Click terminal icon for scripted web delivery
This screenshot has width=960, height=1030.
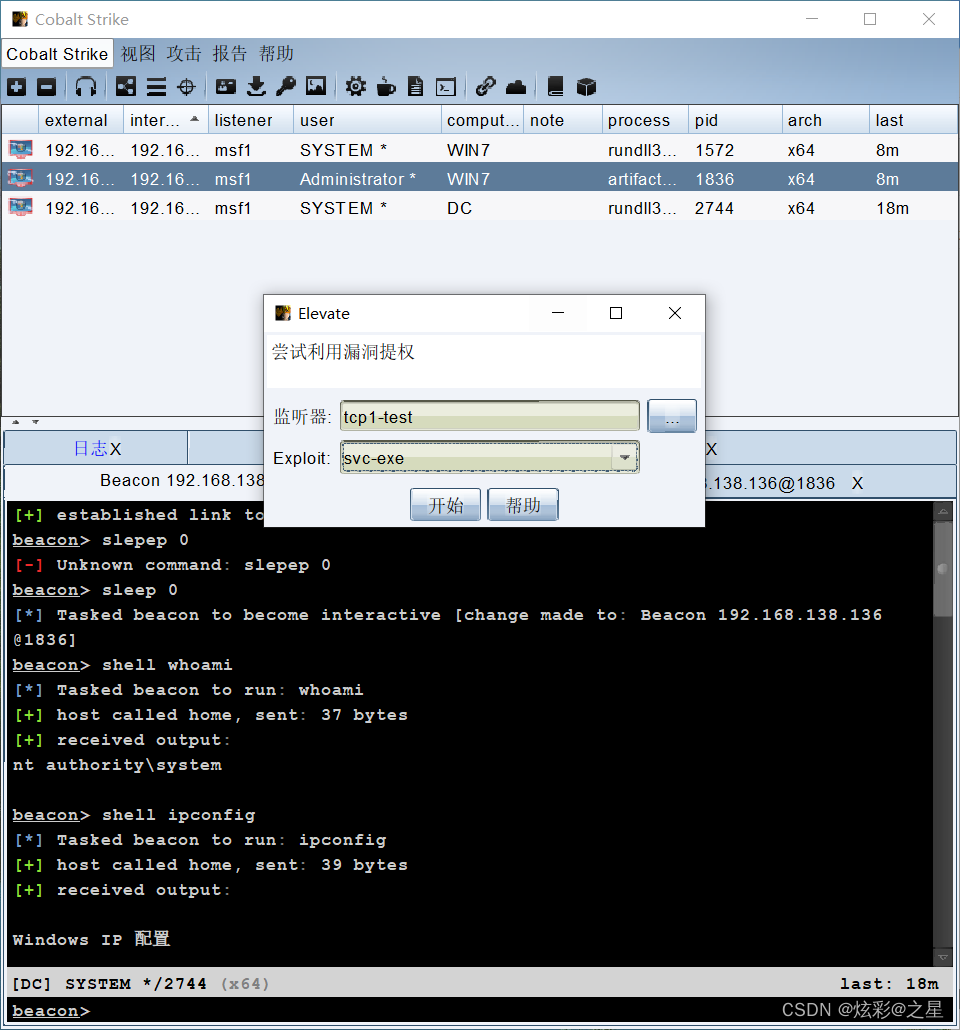click(x=446, y=87)
